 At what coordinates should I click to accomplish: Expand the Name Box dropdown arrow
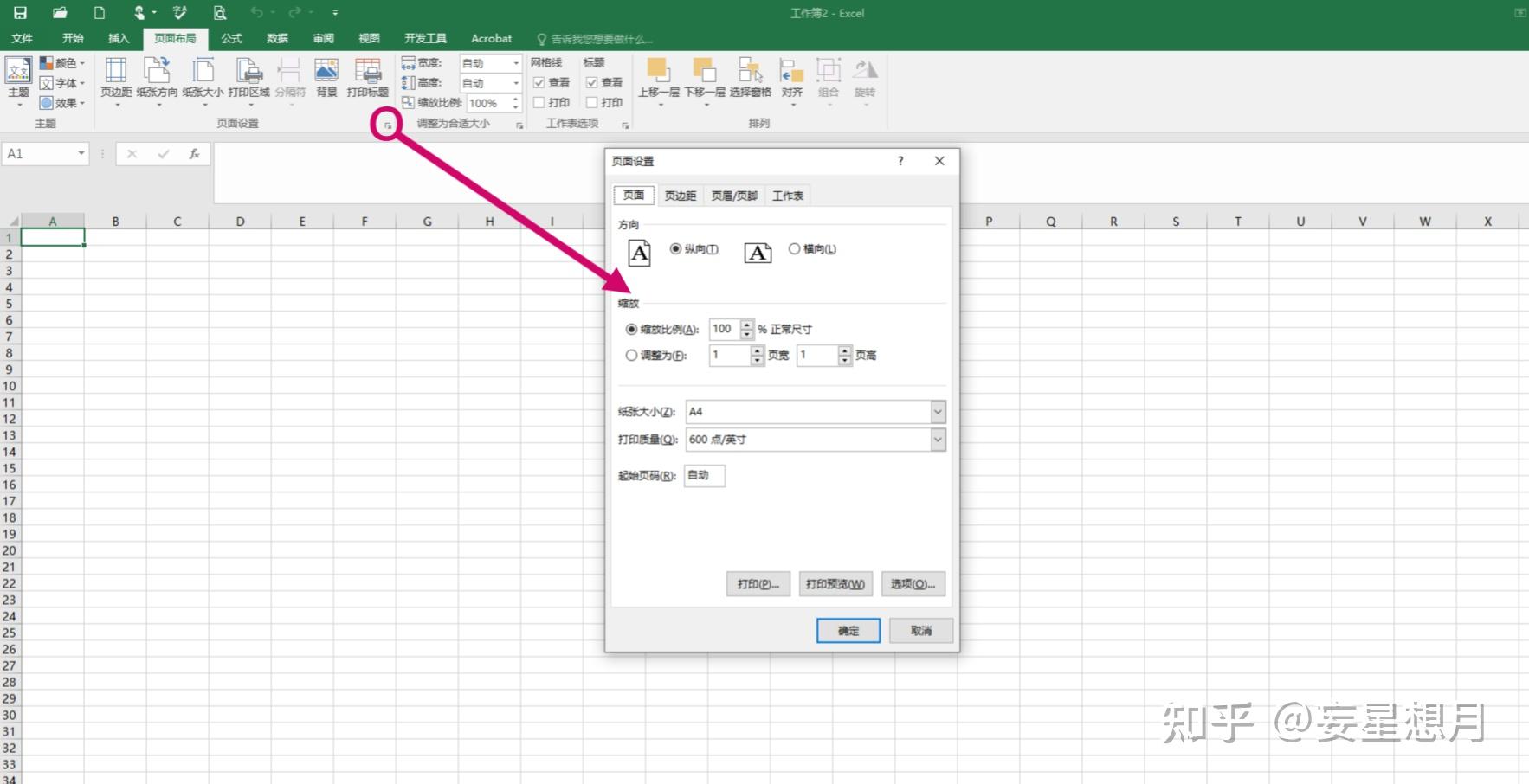click(x=81, y=154)
